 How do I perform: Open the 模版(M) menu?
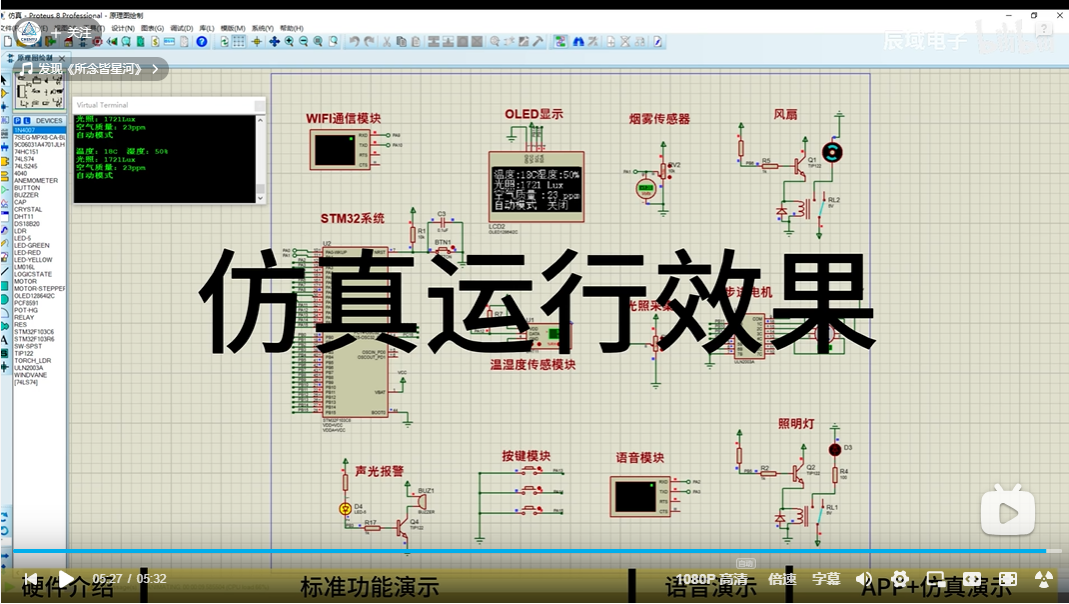pyautogui.click(x=232, y=29)
